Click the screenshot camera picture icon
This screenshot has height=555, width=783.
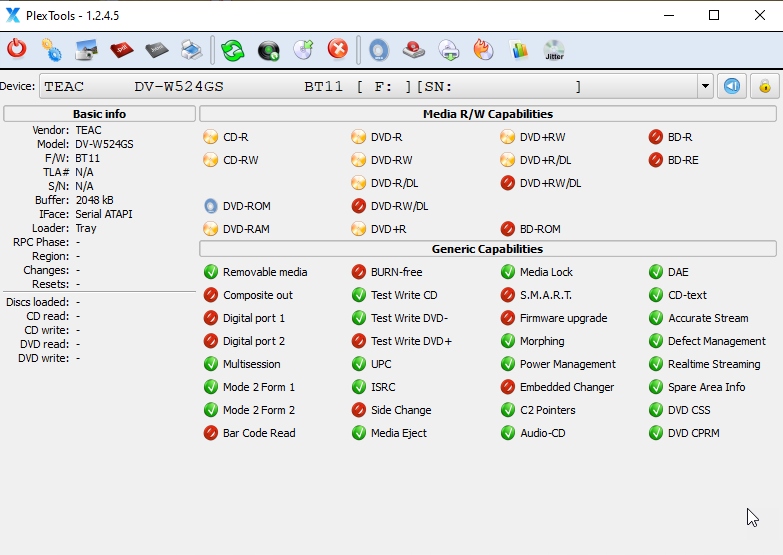point(86,50)
